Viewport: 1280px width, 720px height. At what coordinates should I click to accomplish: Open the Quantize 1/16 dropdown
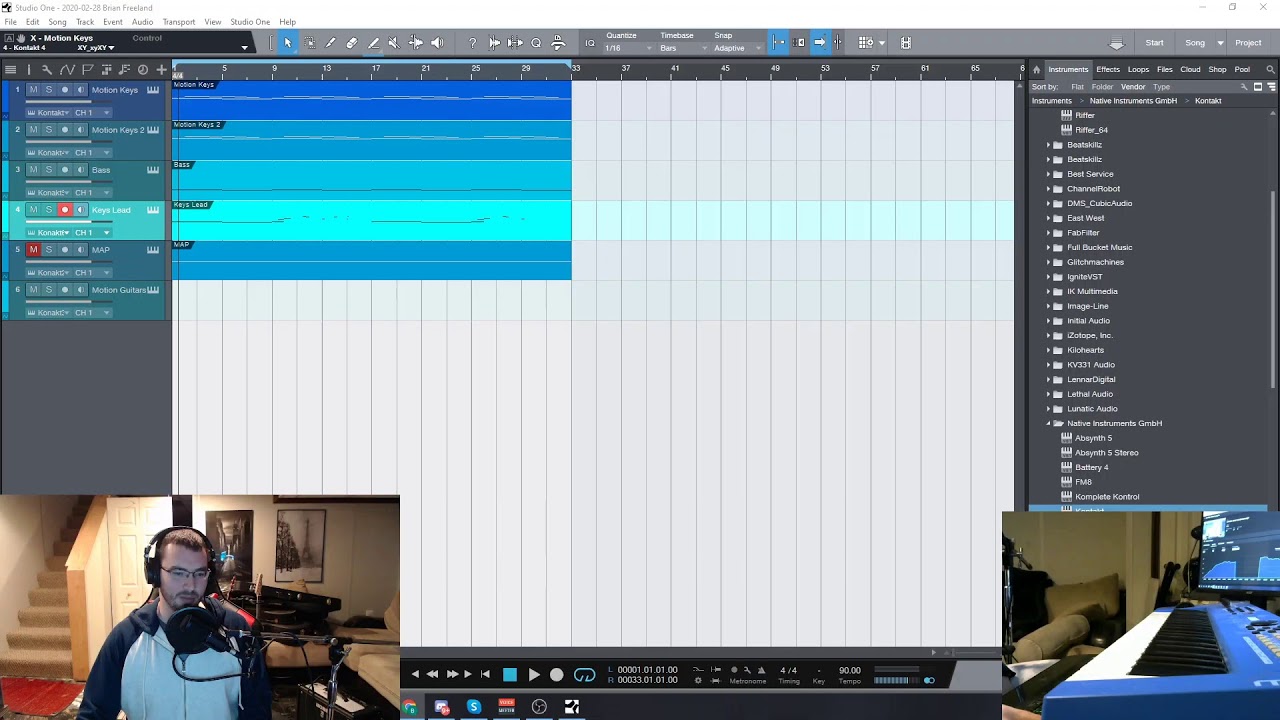tap(627, 48)
